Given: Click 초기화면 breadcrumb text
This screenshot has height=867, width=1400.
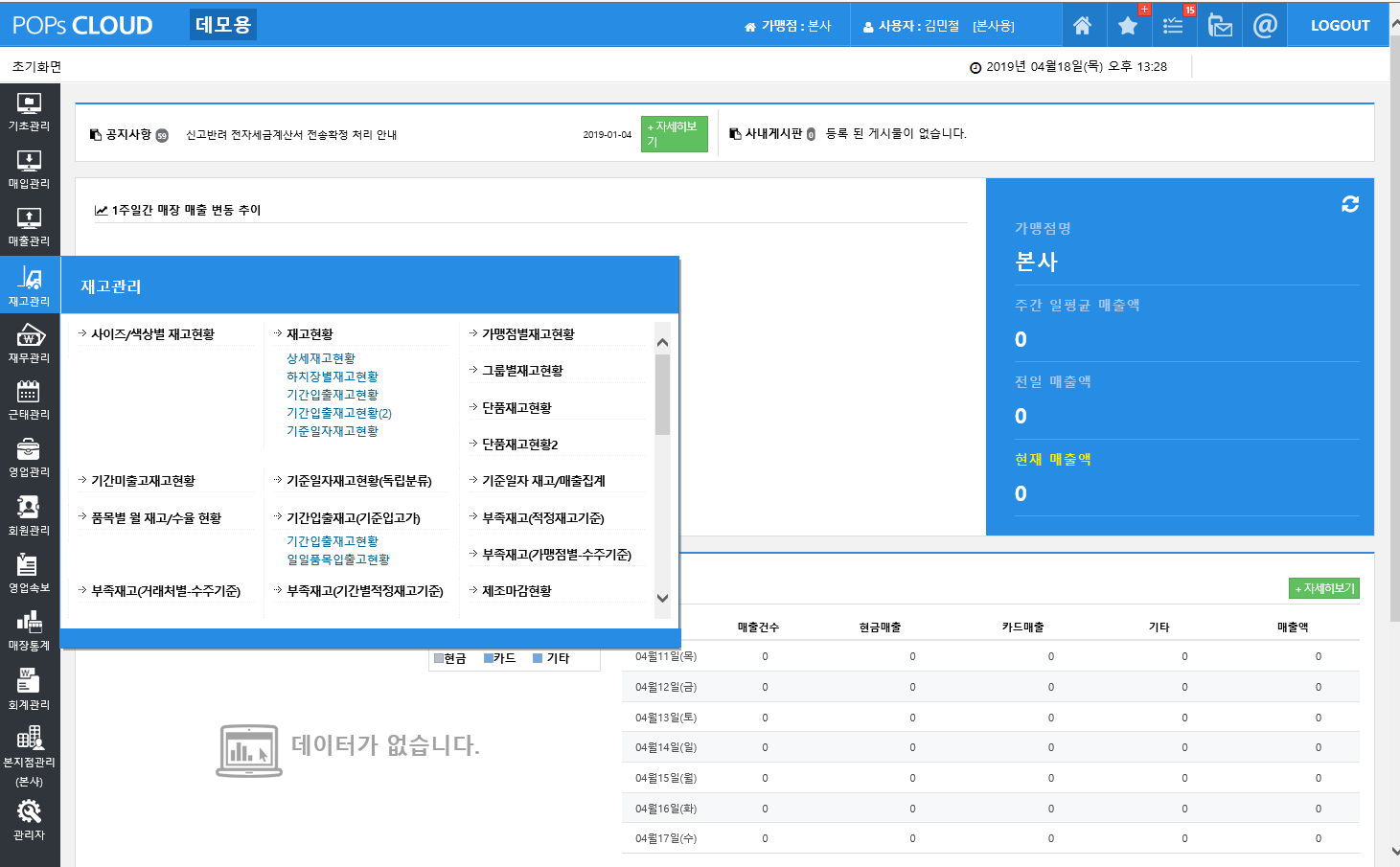Looking at the screenshot, I should 36,67.
